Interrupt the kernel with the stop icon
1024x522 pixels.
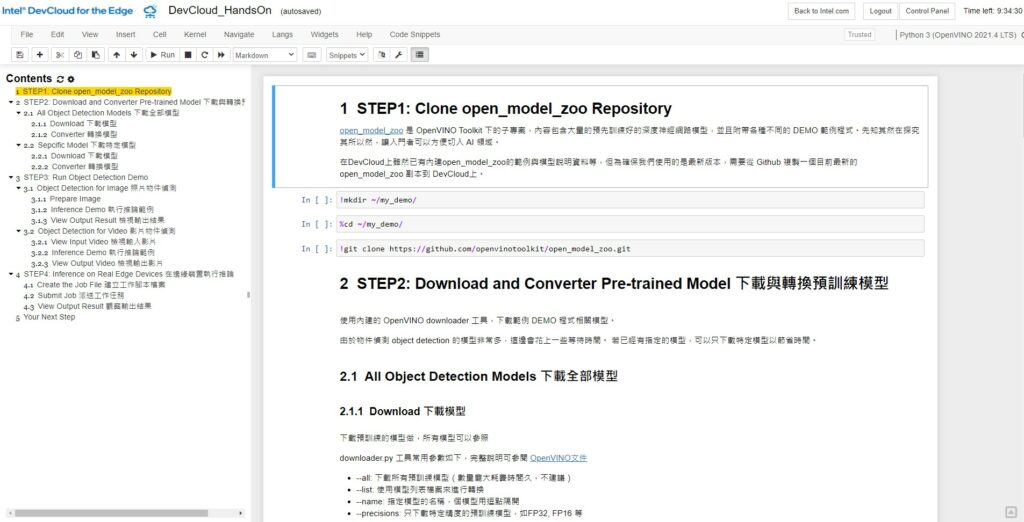(x=187, y=55)
